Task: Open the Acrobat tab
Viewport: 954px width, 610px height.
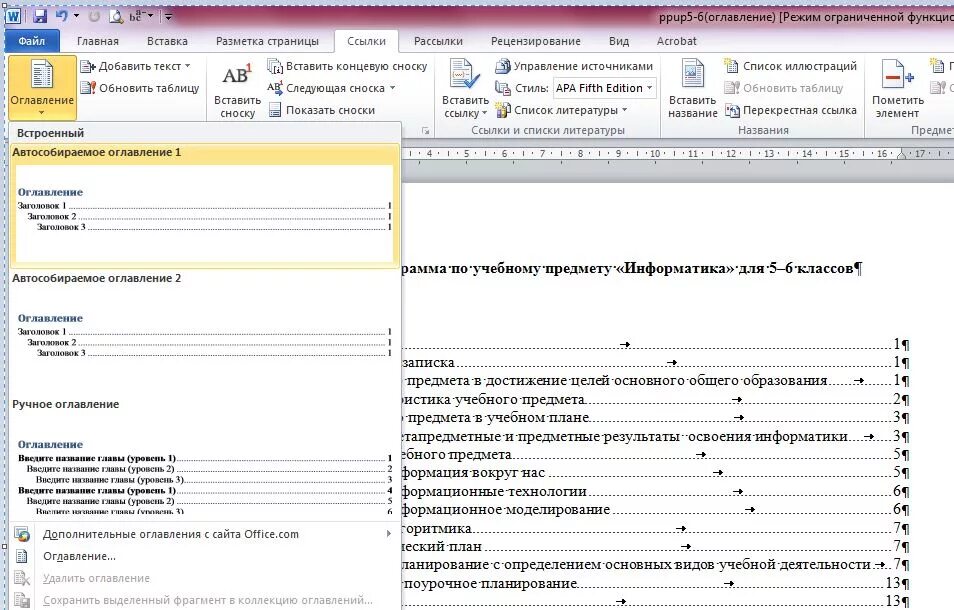Action: 677,41
